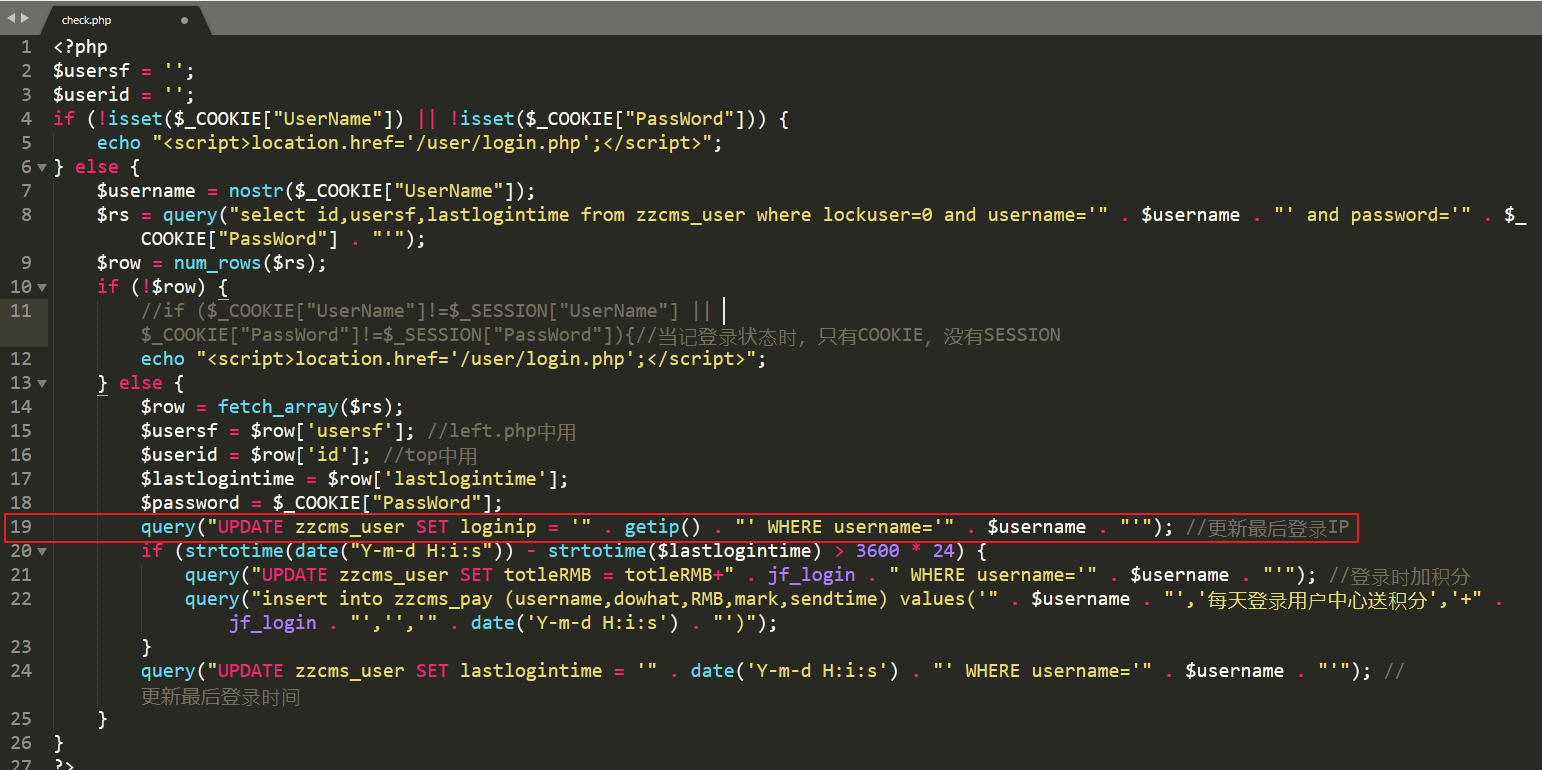Click gutter line number 2
Image resolution: width=1542 pixels, height=770 pixels.
[x=26, y=71]
